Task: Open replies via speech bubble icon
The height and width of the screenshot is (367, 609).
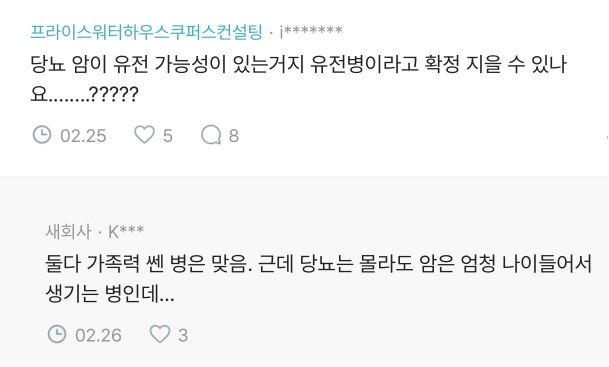Action: pos(211,135)
